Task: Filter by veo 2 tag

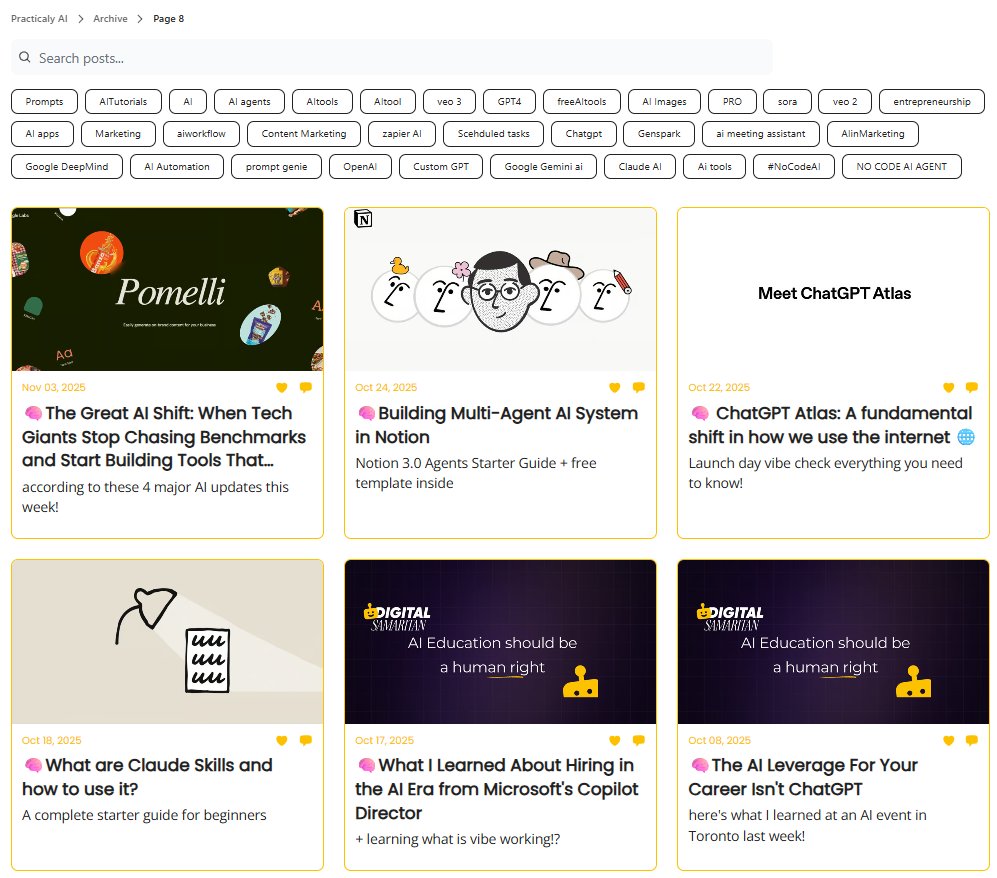Action: 845,102
